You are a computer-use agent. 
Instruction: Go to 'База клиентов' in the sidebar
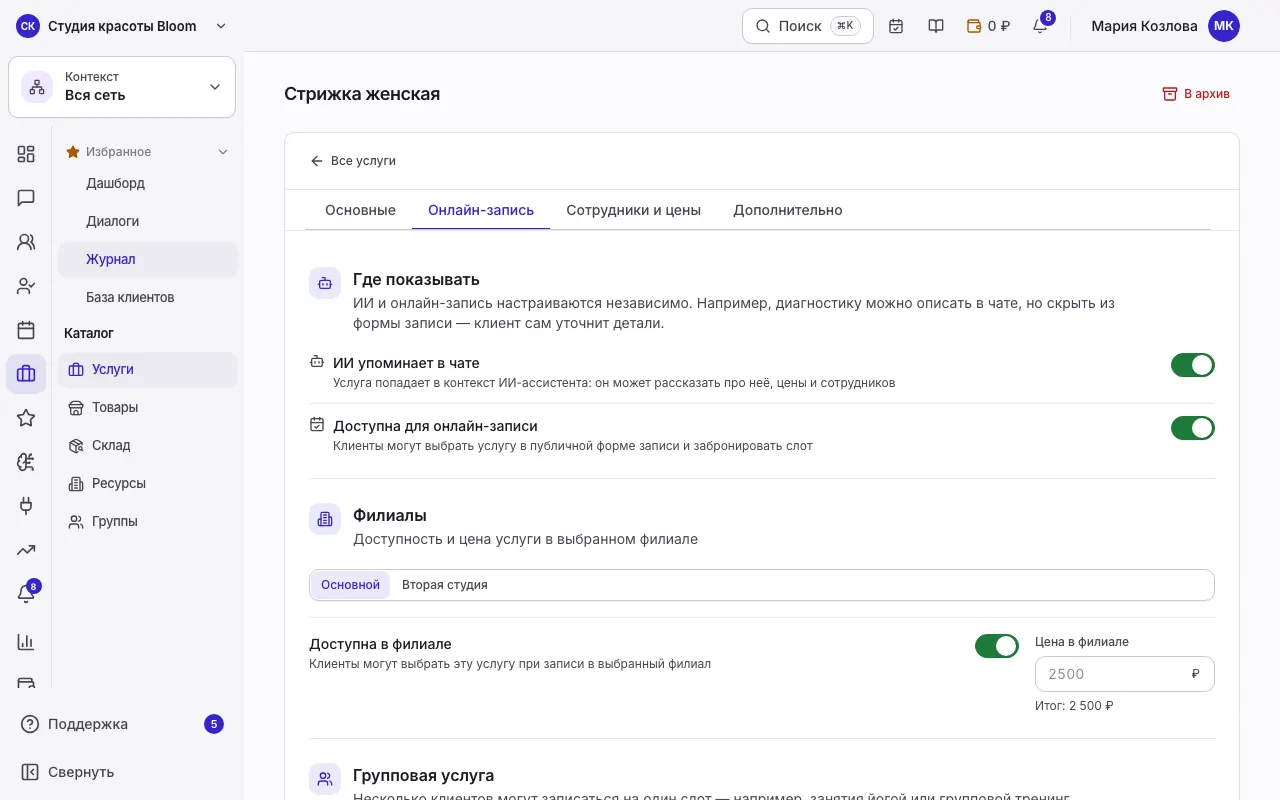(x=148, y=297)
